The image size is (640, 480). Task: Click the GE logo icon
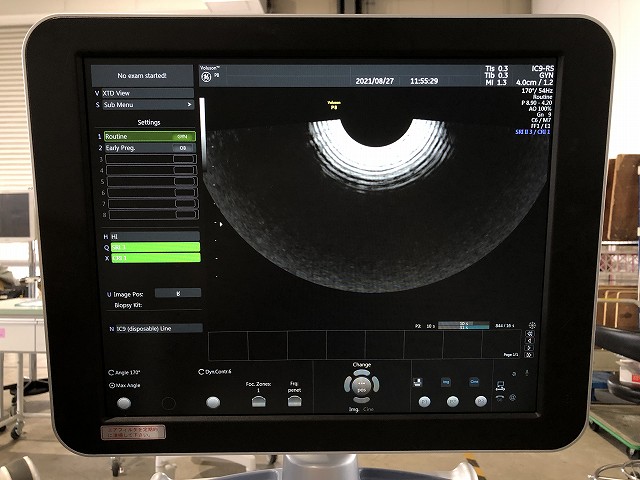[x=206, y=77]
